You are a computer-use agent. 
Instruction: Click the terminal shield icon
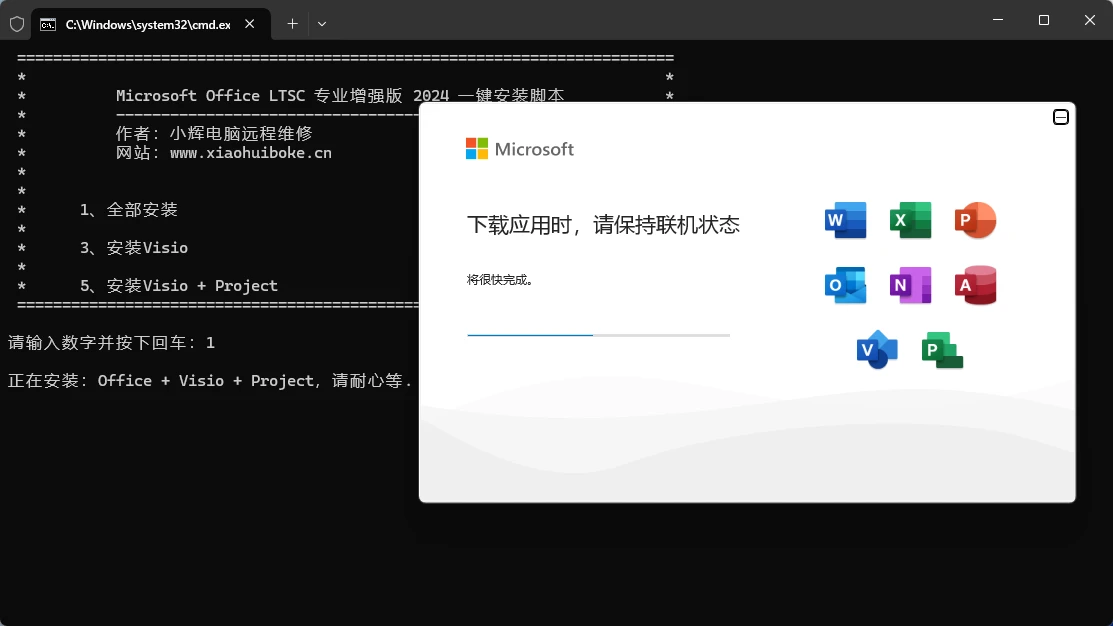(x=17, y=24)
